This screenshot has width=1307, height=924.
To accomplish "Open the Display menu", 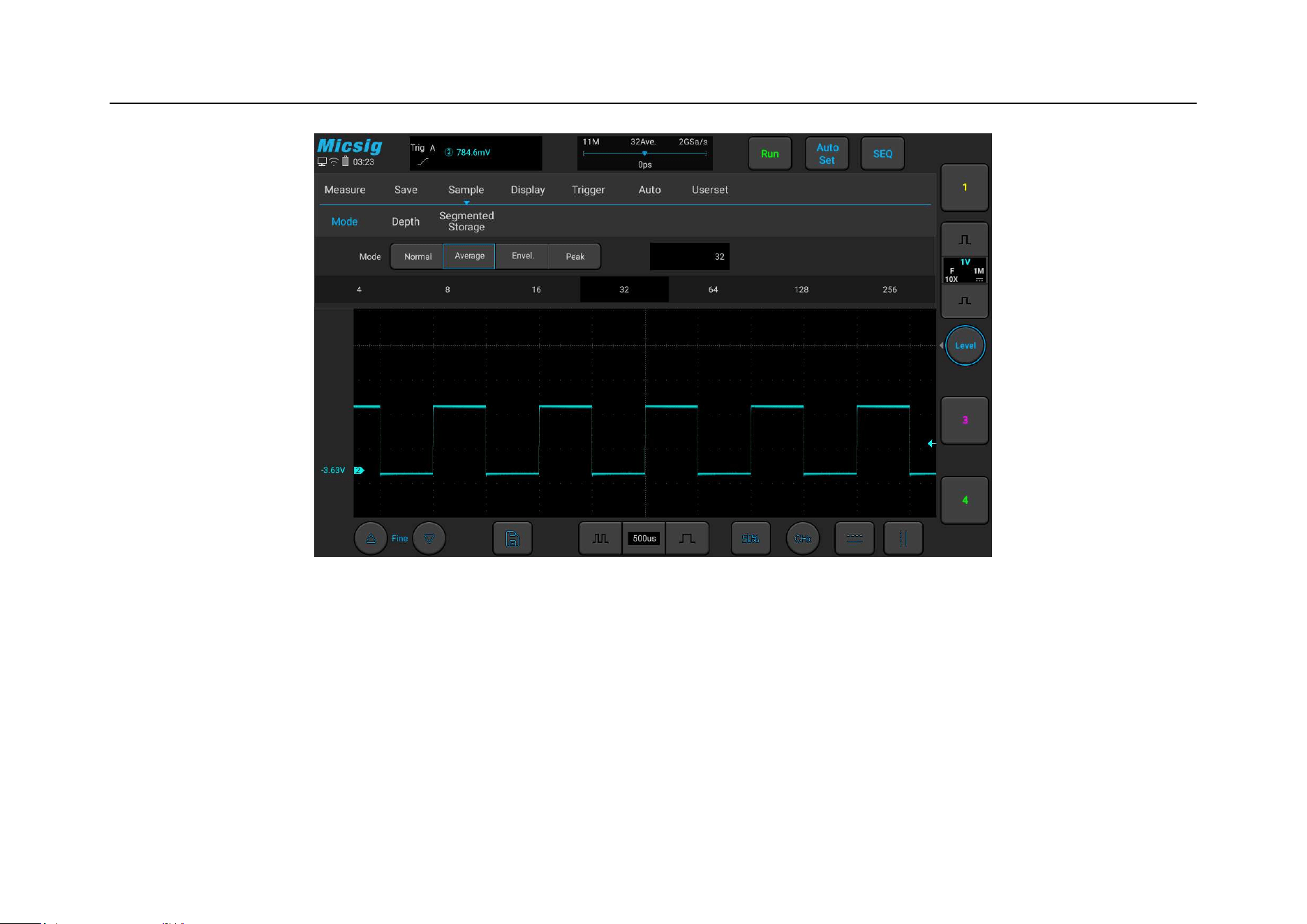I will tap(528, 190).
